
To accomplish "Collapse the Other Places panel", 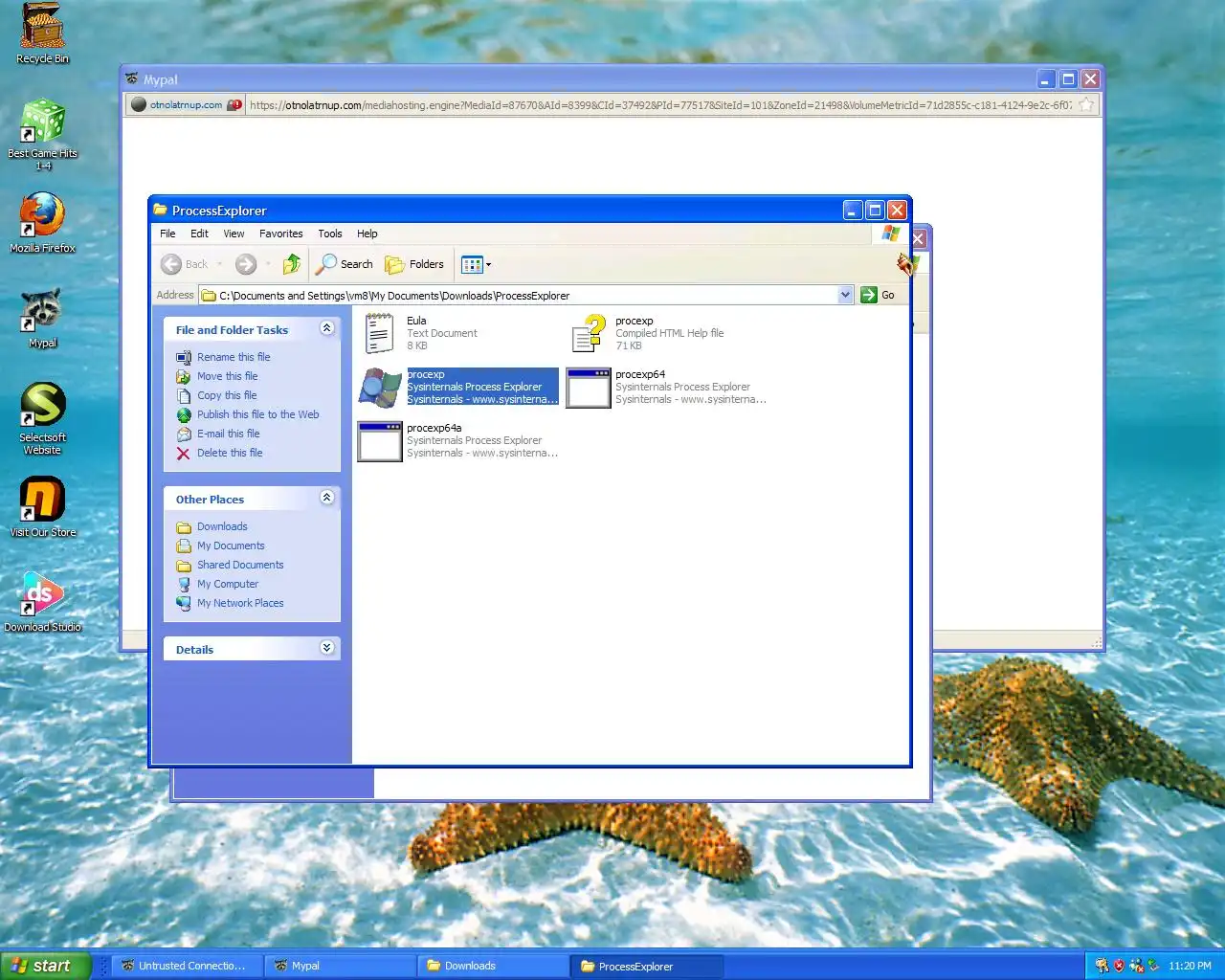I will (326, 498).
